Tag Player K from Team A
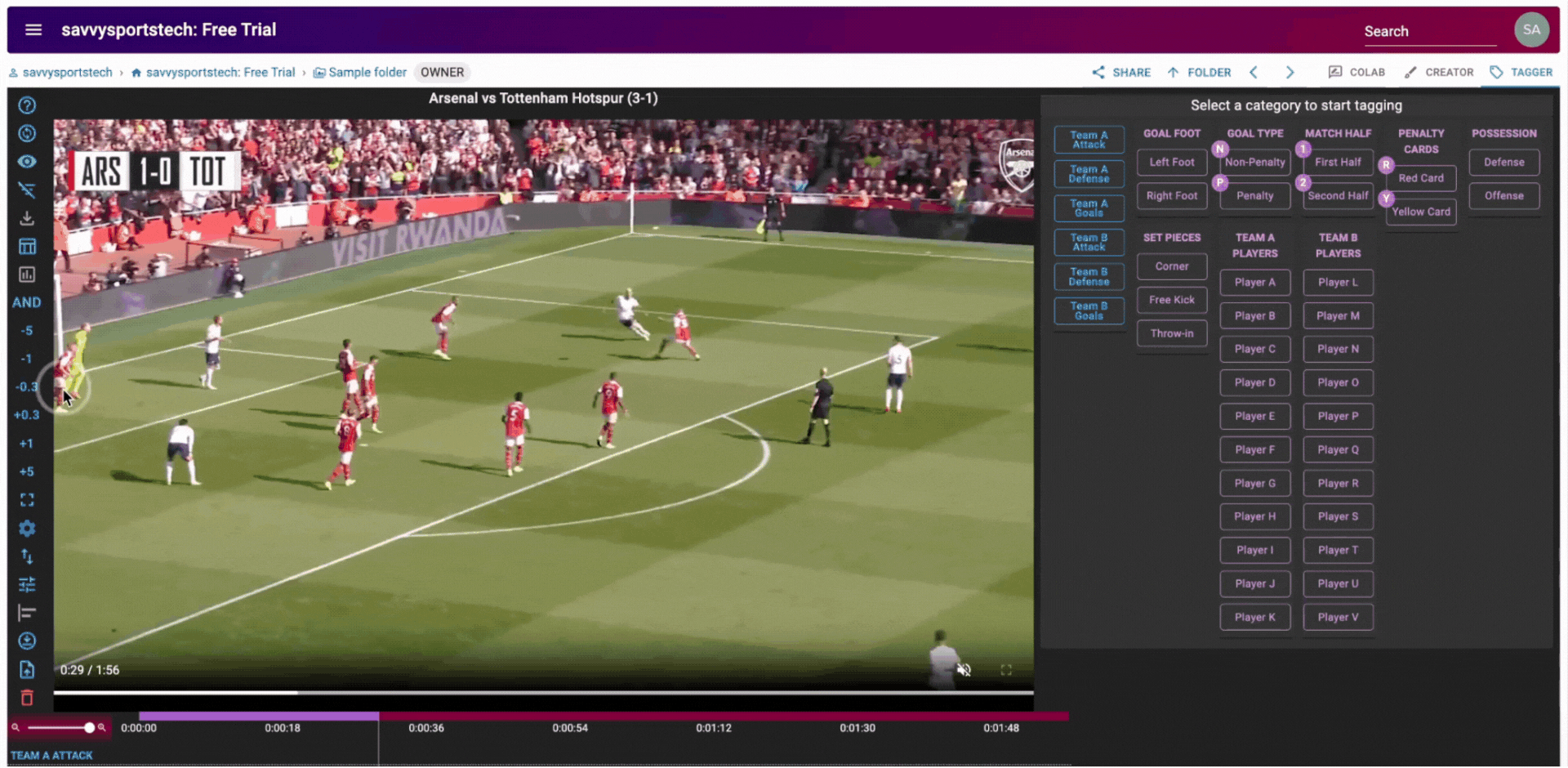 point(1255,618)
